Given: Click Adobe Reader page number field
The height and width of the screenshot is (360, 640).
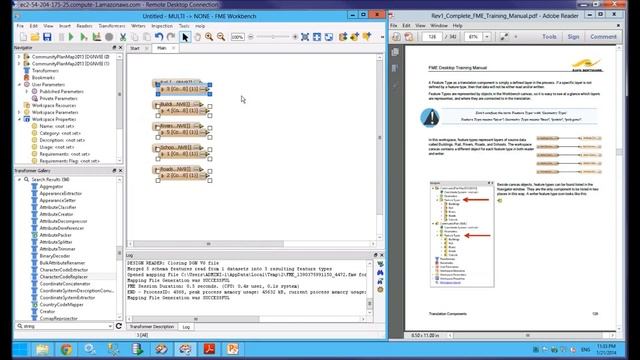Looking at the screenshot, I should [x=432, y=37].
